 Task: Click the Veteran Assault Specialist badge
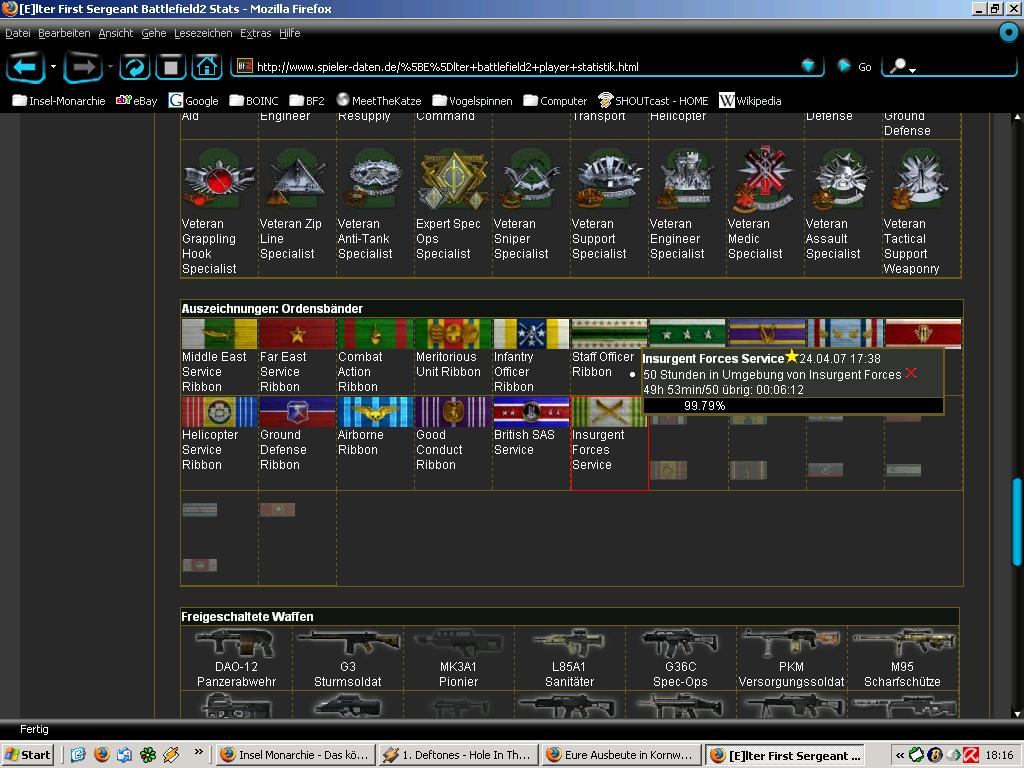843,178
